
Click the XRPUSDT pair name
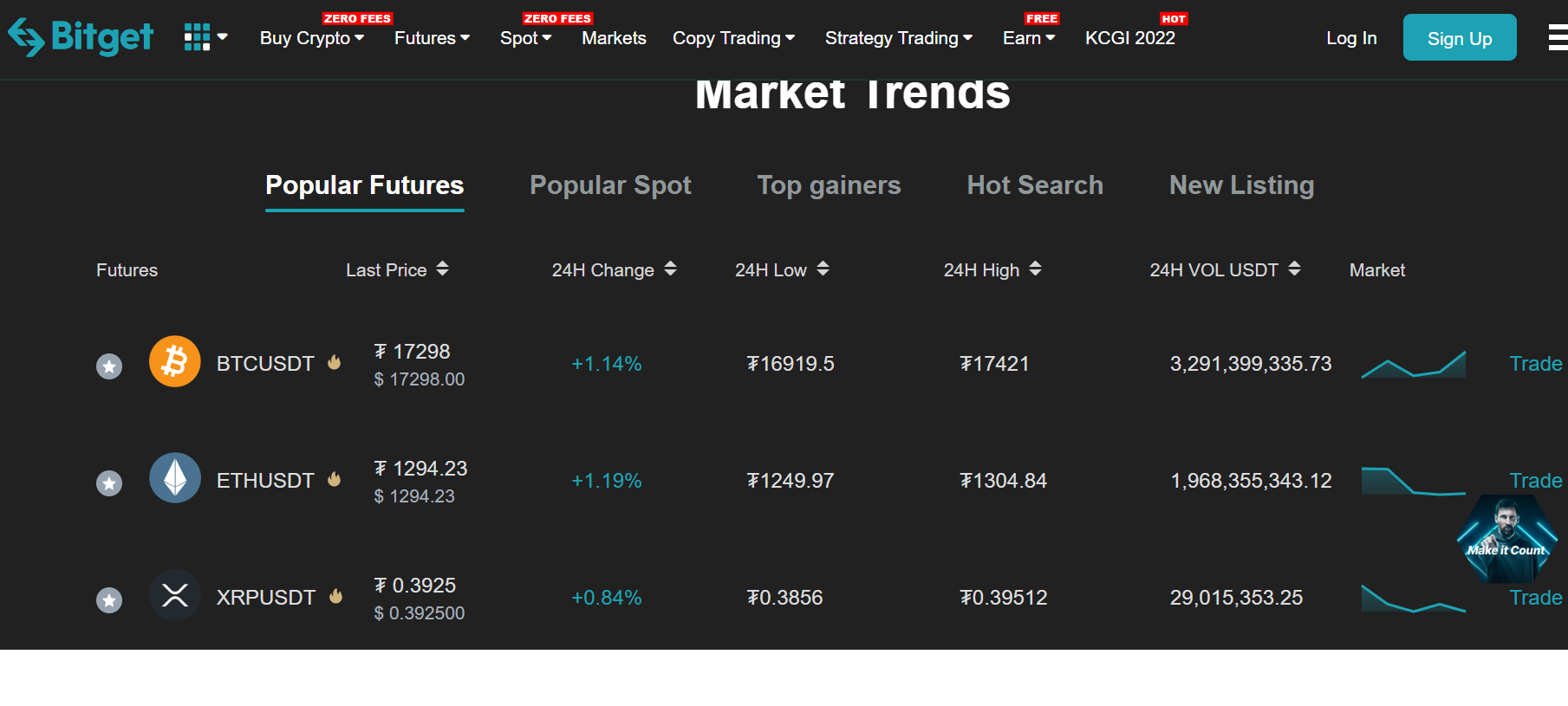[266, 598]
